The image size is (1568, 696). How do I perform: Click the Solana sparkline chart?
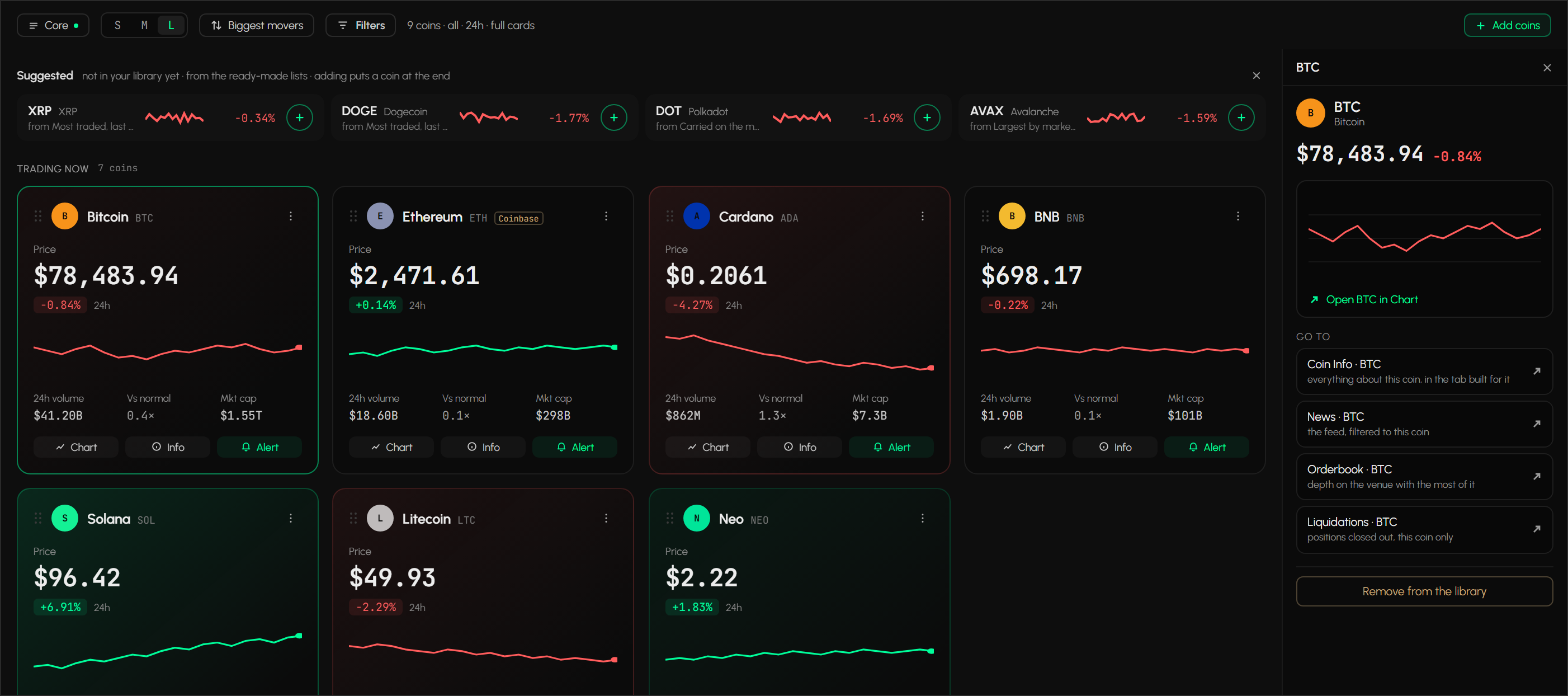click(x=167, y=652)
